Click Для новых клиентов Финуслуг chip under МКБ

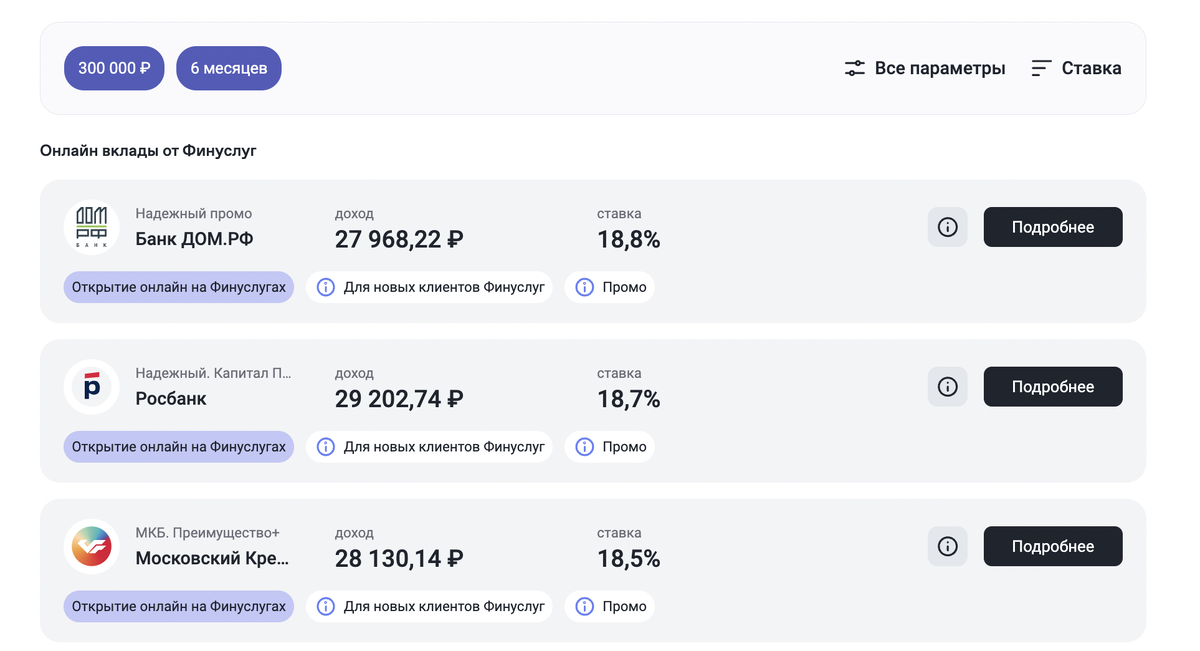pos(429,606)
